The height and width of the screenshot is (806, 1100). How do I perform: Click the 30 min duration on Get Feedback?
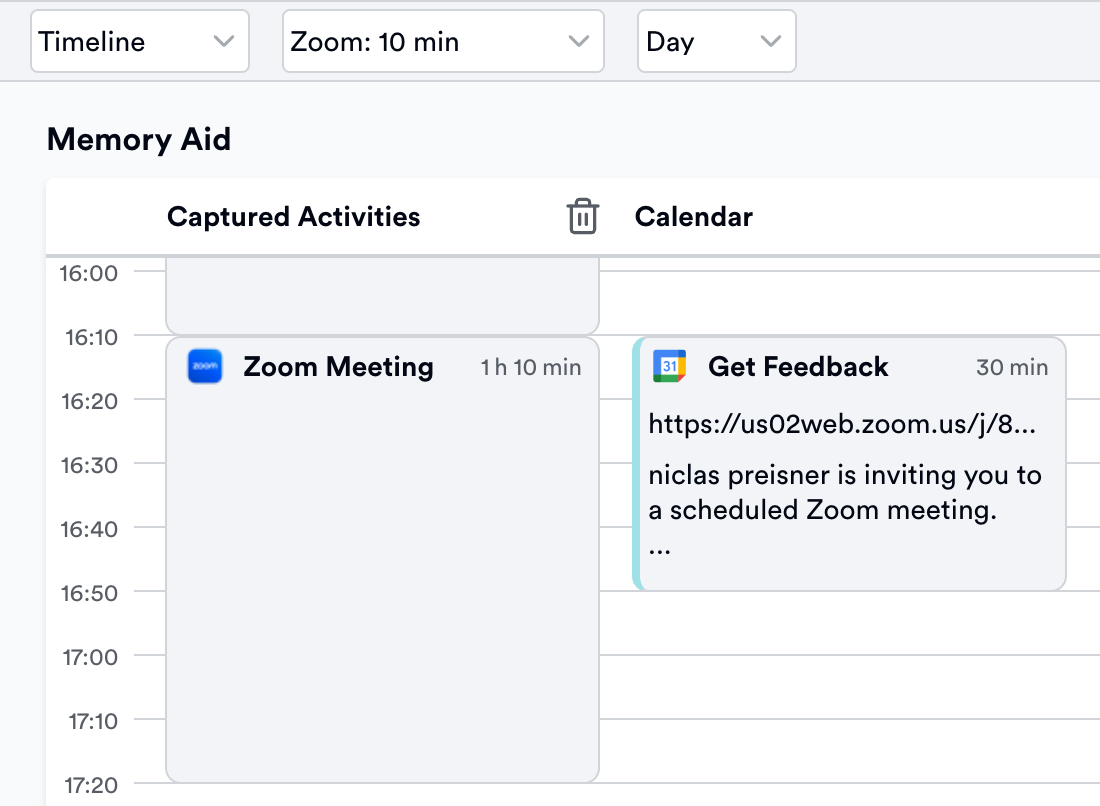coord(1012,367)
